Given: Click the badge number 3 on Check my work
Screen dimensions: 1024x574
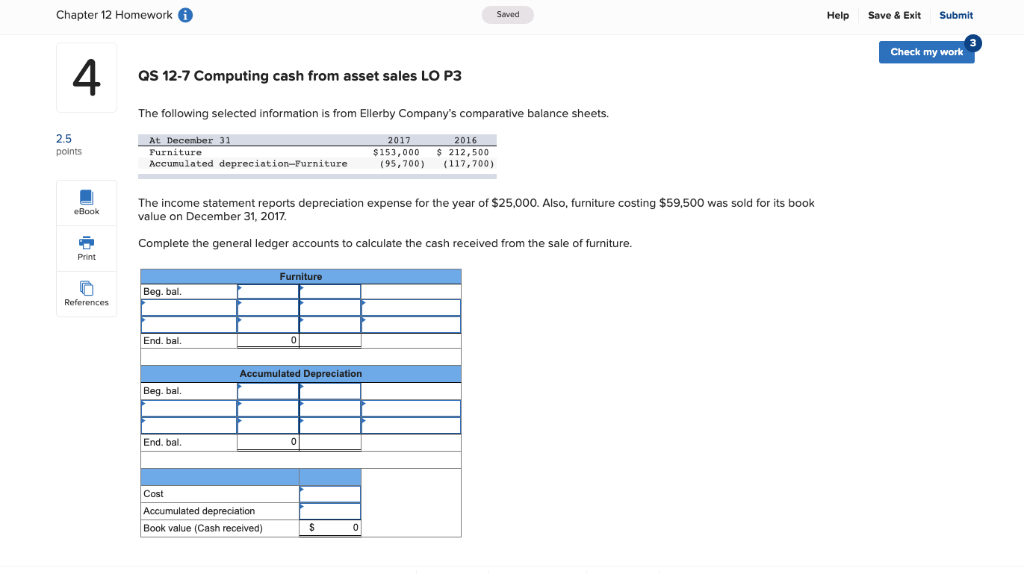Looking at the screenshot, I should 972,43.
